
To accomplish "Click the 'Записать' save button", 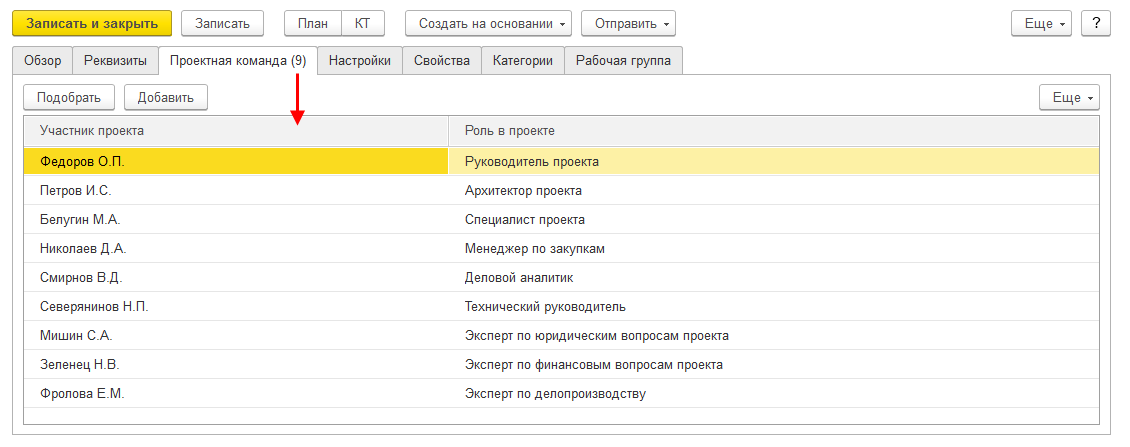I will [x=222, y=23].
